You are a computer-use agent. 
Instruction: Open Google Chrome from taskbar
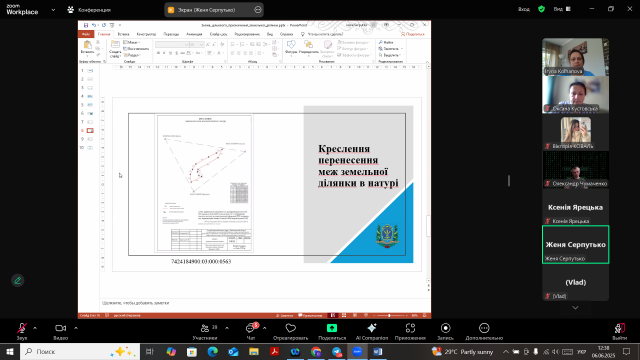tap(316, 351)
